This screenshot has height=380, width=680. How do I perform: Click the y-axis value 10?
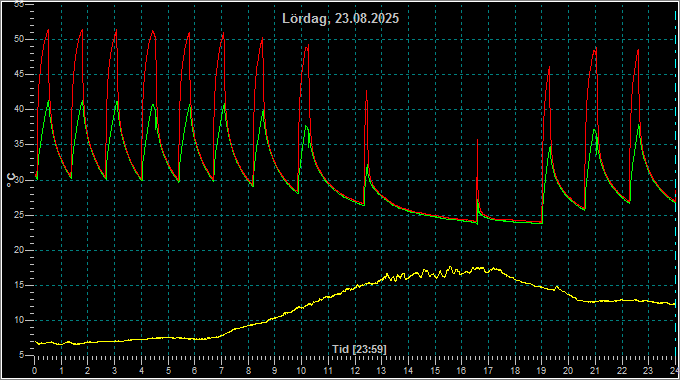click(x=19, y=321)
